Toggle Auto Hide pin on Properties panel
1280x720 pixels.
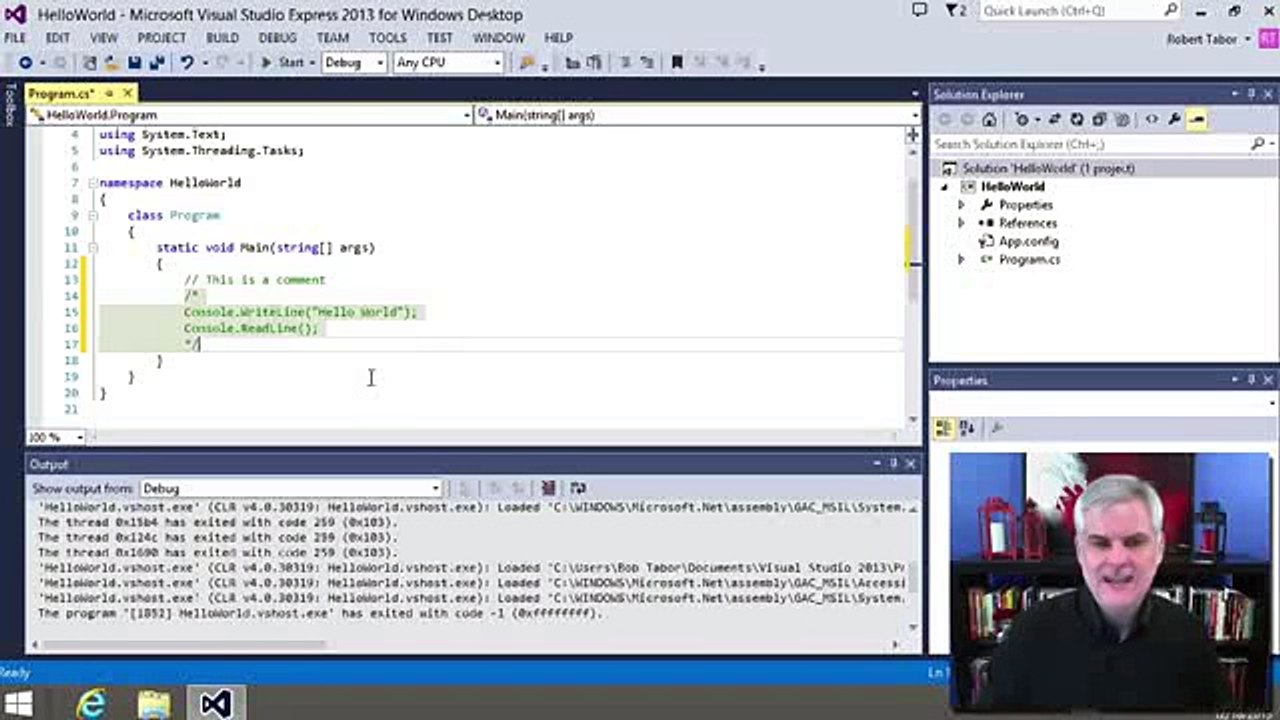coord(1251,380)
